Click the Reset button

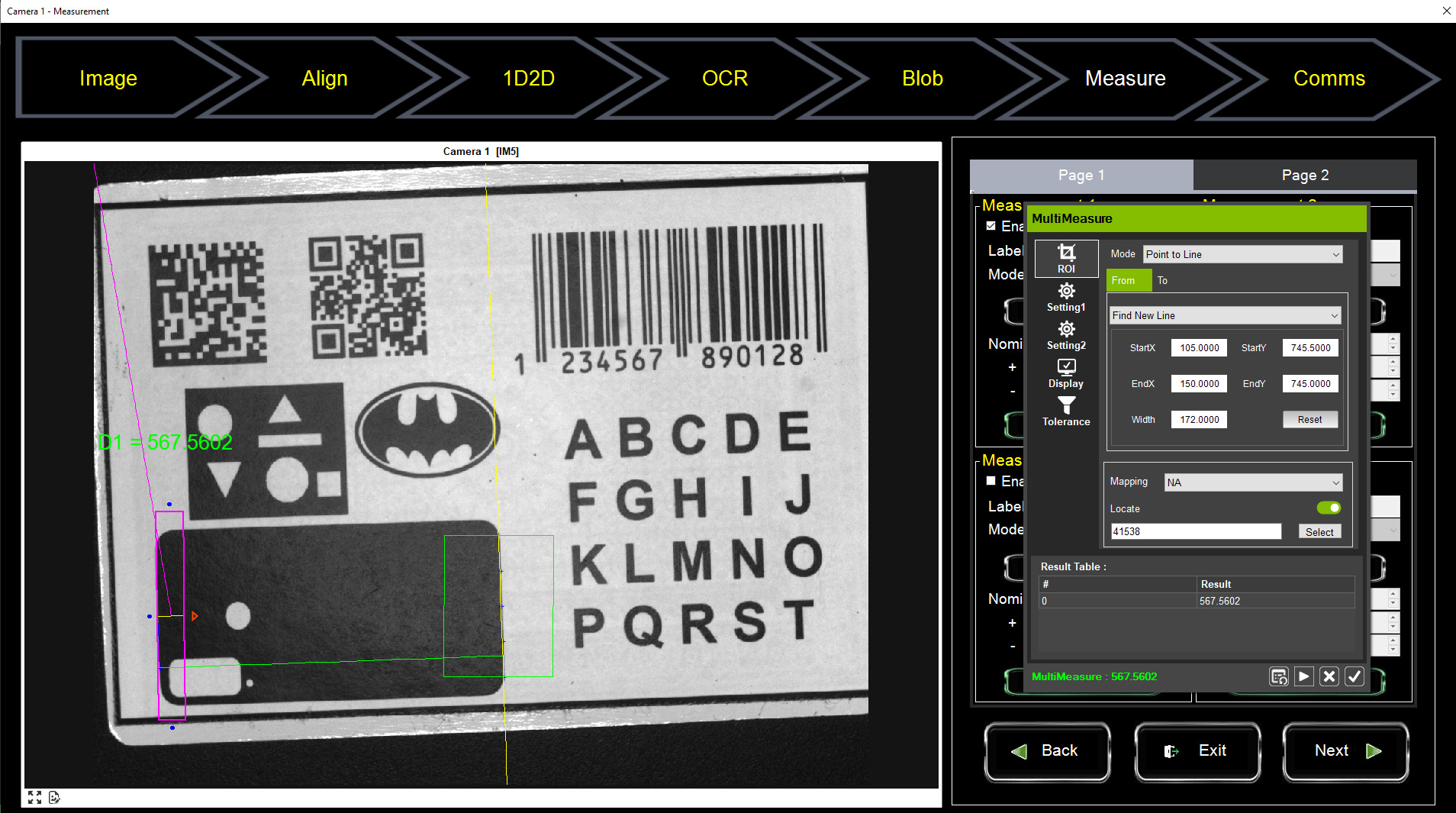click(x=1309, y=419)
